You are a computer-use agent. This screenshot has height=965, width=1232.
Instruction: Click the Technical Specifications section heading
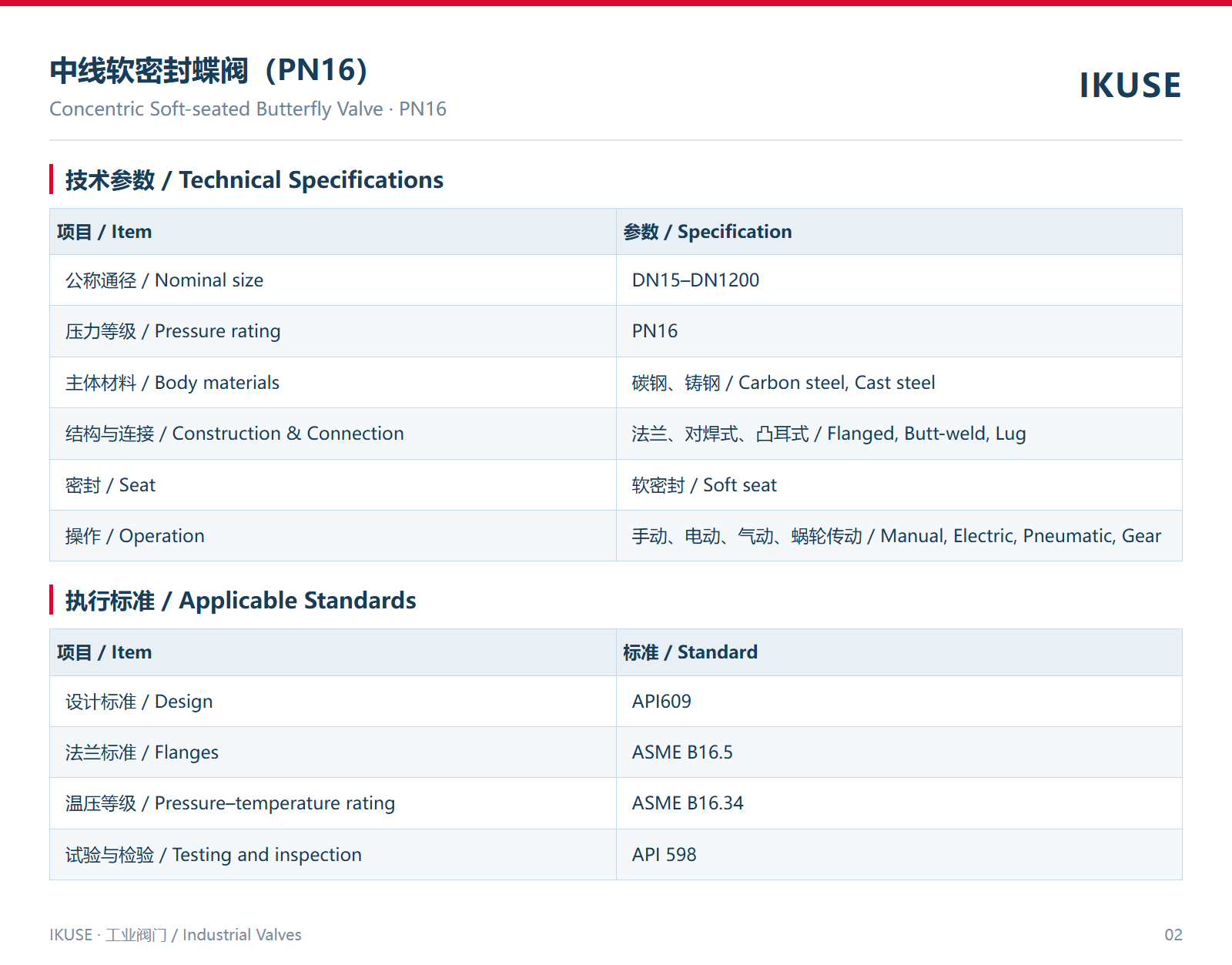pos(254,180)
